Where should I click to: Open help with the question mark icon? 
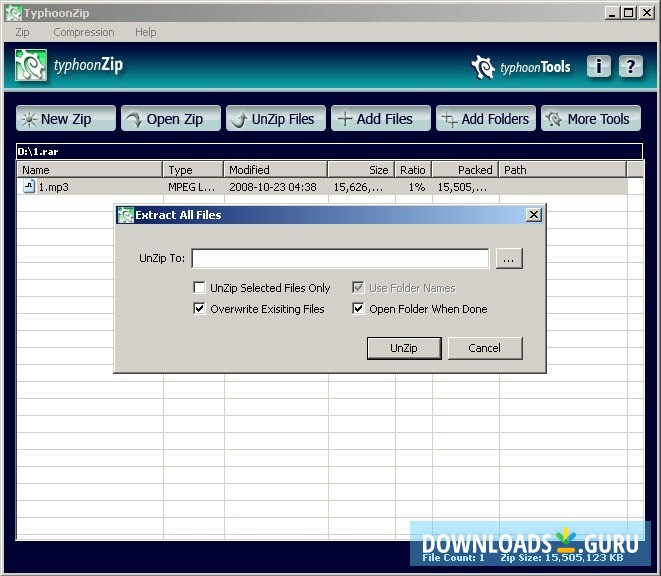631,66
